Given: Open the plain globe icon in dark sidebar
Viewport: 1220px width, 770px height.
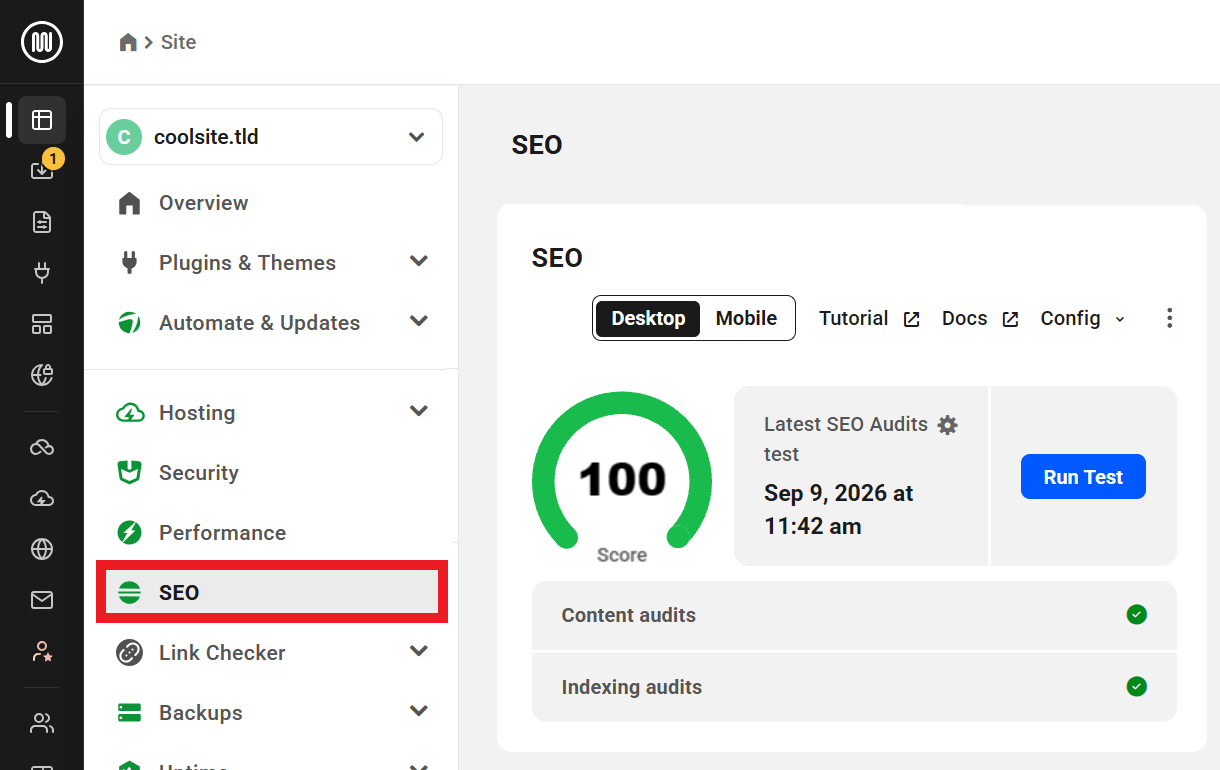Looking at the screenshot, I should coord(42,549).
